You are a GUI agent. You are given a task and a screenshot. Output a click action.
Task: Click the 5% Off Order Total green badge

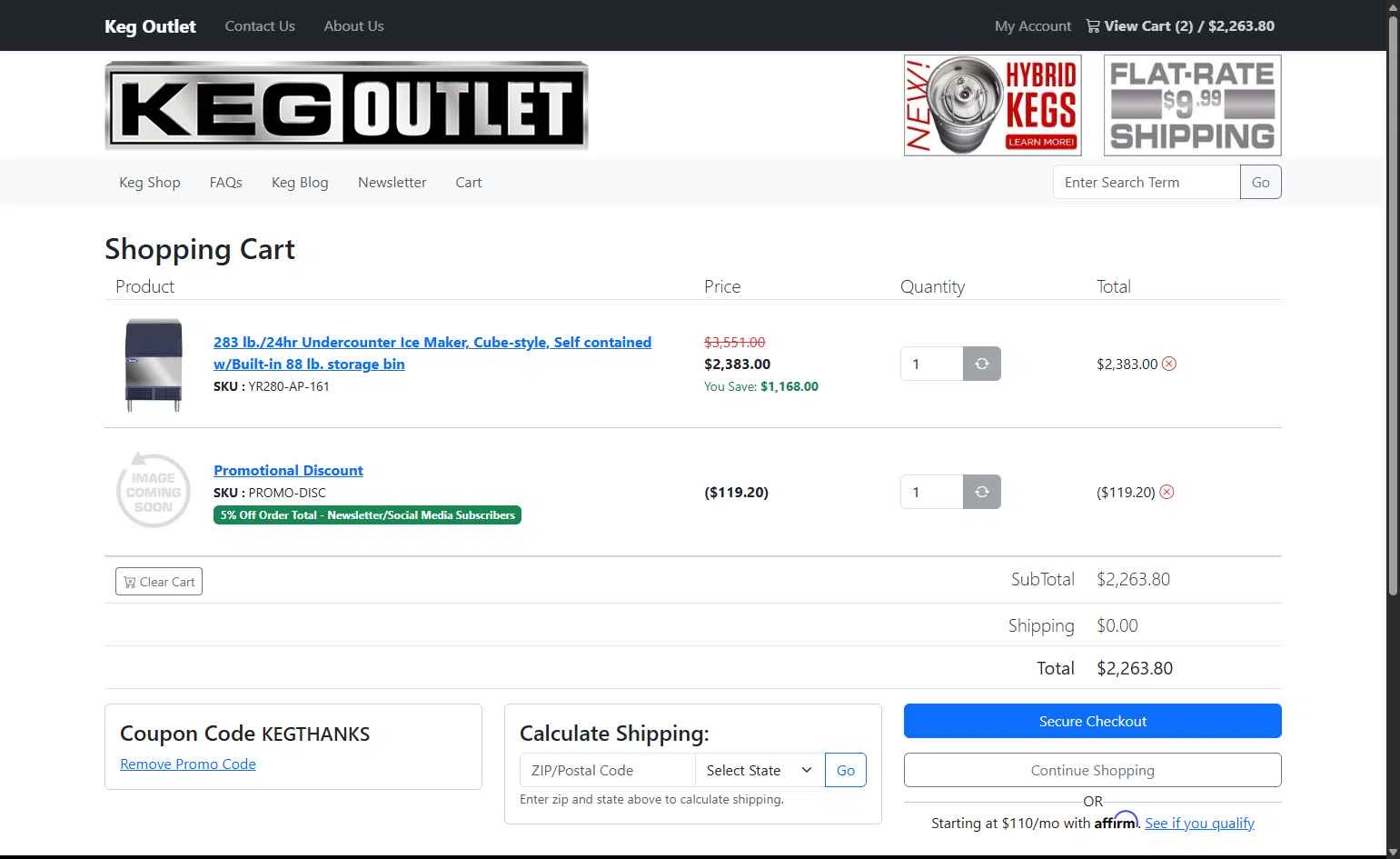tap(367, 515)
